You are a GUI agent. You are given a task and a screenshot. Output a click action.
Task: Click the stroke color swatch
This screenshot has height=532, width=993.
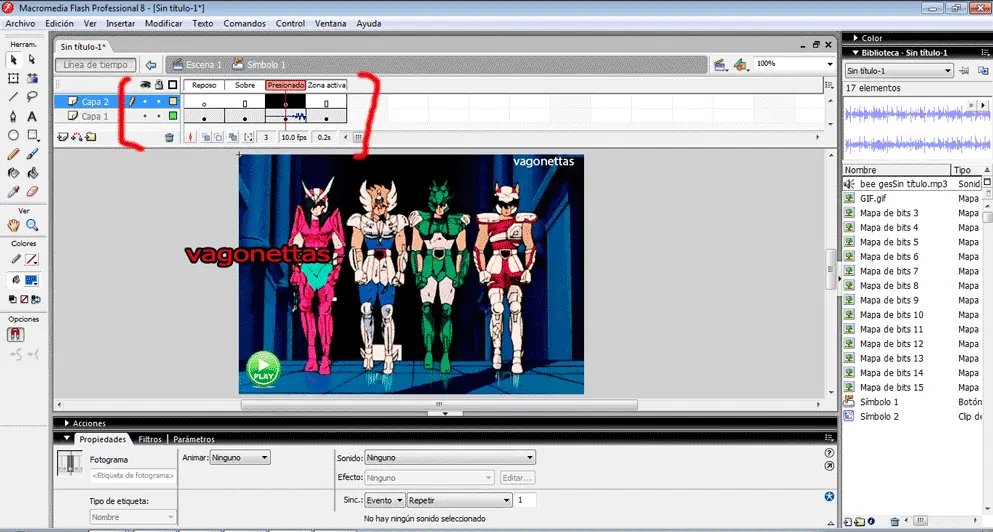32,259
